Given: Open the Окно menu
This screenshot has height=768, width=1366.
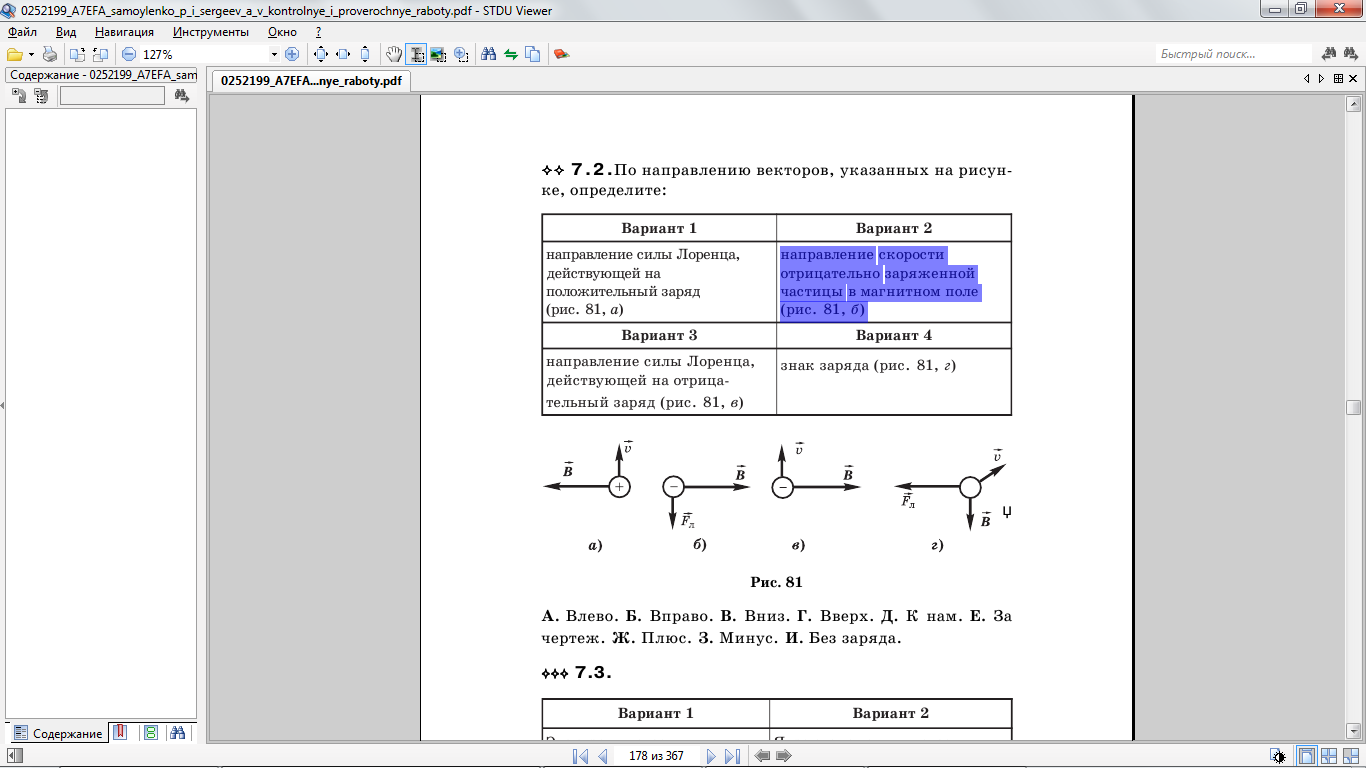Looking at the screenshot, I should click(x=282, y=32).
